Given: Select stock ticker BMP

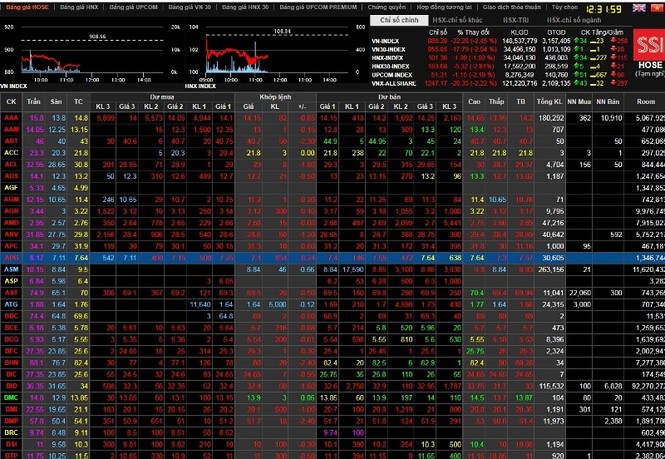Looking at the screenshot, I should click(11, 421).
